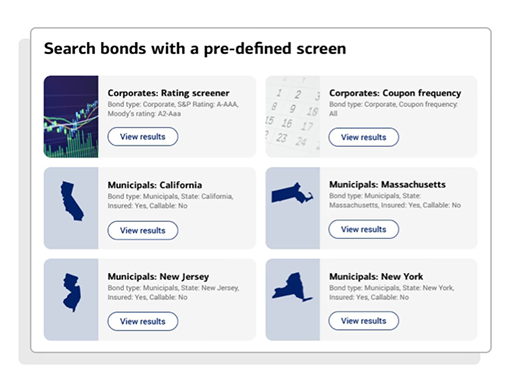View results for Municipals: Massachusetts
Viewport: 516px width, 386px height.
(x=364, y=229)
